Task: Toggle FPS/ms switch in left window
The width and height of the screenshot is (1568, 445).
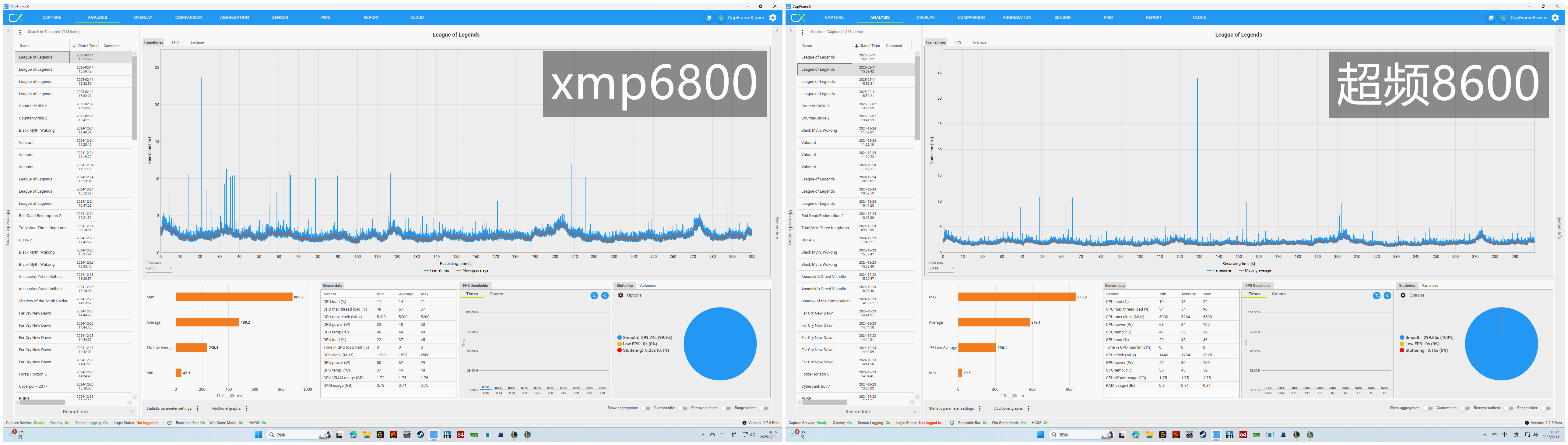Action: (x=230, y=396)
